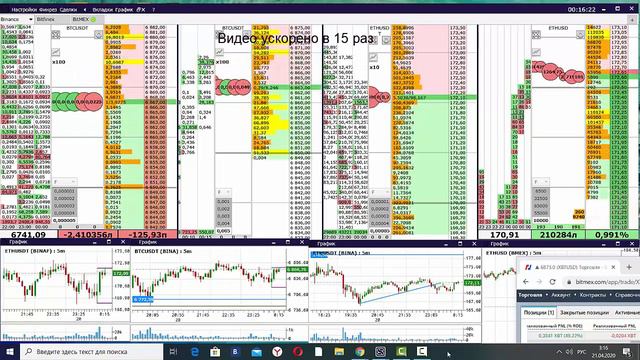Add a new tab with plus button
Screen dimensions: 640x360
(632, 19)
